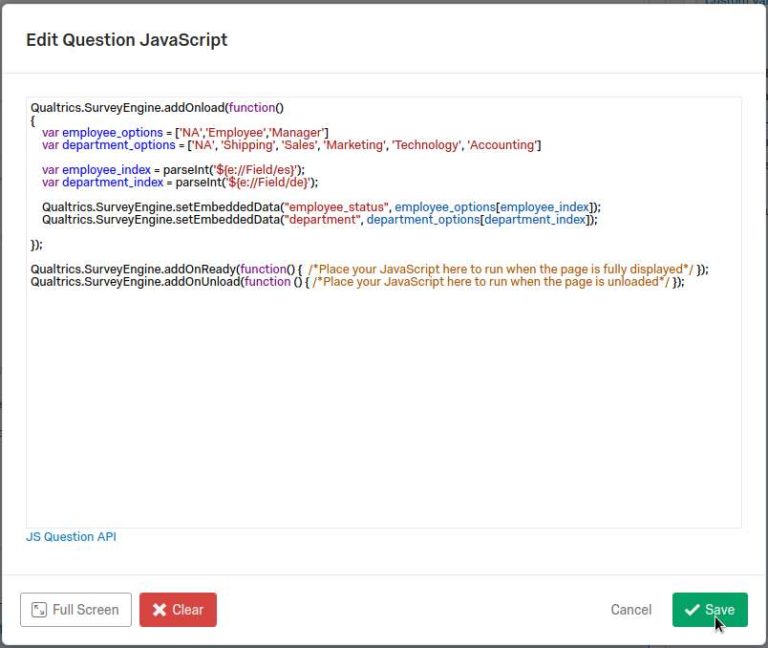Click the X icon on Clear
Viewport: 768px width, 648px height.
click(x=159, y=610)
